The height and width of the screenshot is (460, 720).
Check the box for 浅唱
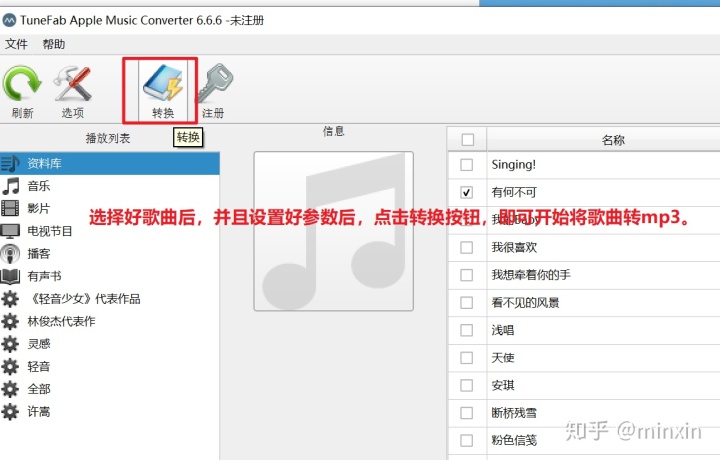coord(467,330)
